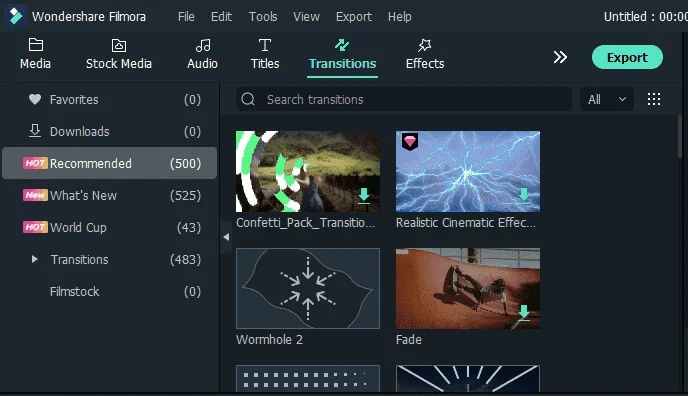Screen dimensions: 688x396
Task: Select the Recommended category
Action: pyautogui.click(x=110, y=163)
